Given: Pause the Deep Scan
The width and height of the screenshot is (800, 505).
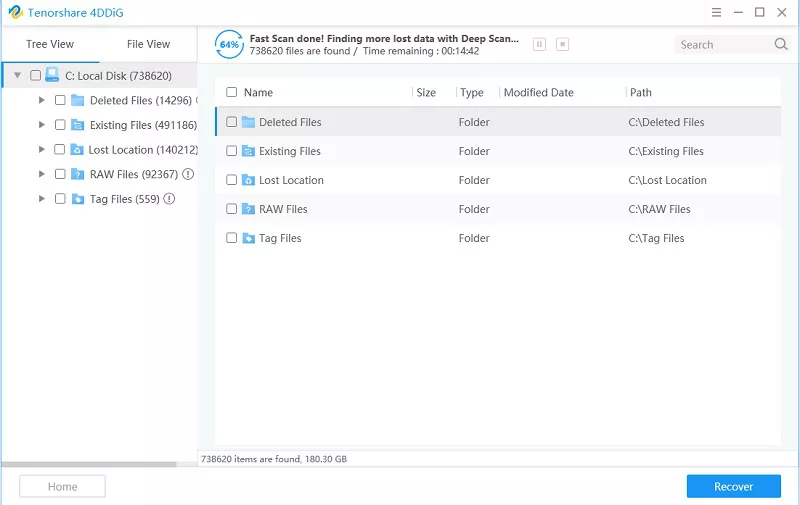Looking at the screenshot, I should [539, 44].
